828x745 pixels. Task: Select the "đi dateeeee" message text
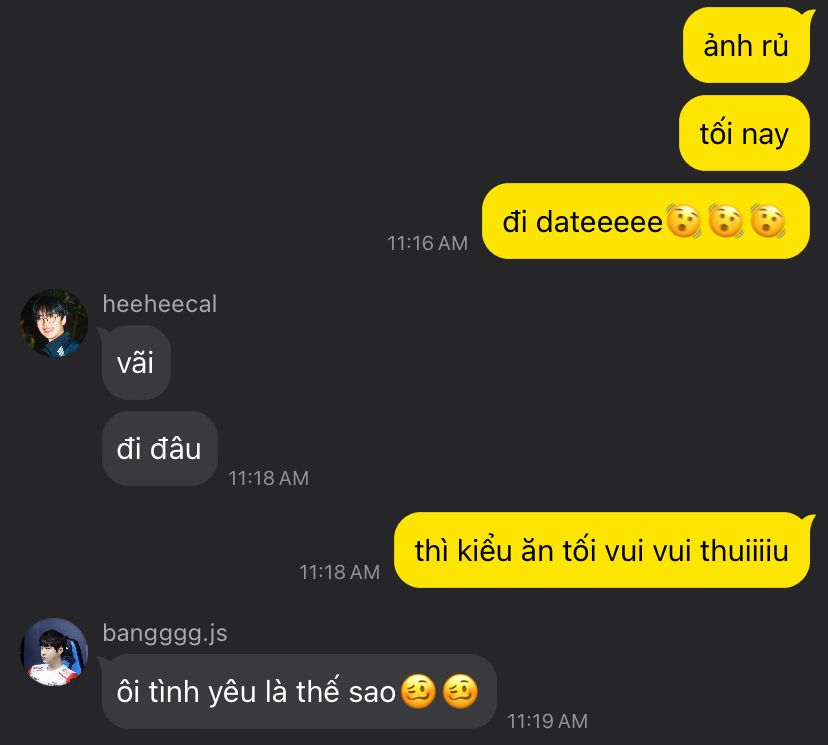pos(582,221)
